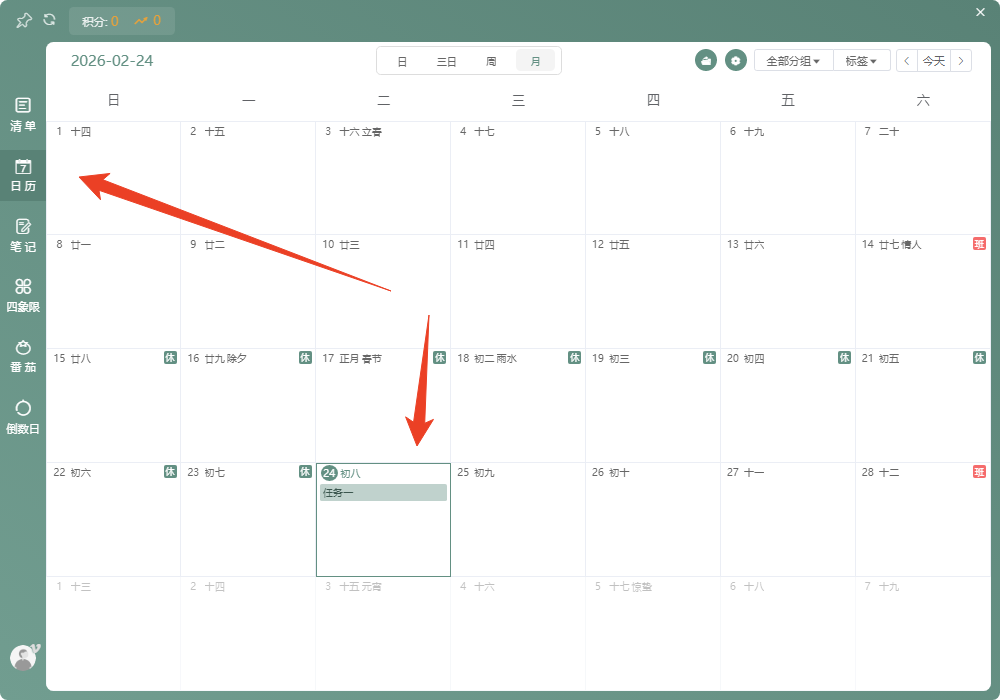Open the 倒数日 countdown section
The image size is (1000, 700).
[x=23, y=416]
